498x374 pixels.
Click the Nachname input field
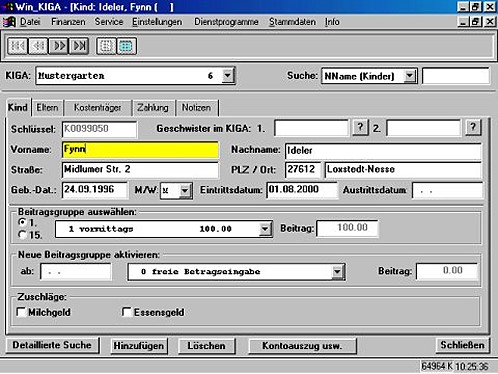click(x=383, y=151)
